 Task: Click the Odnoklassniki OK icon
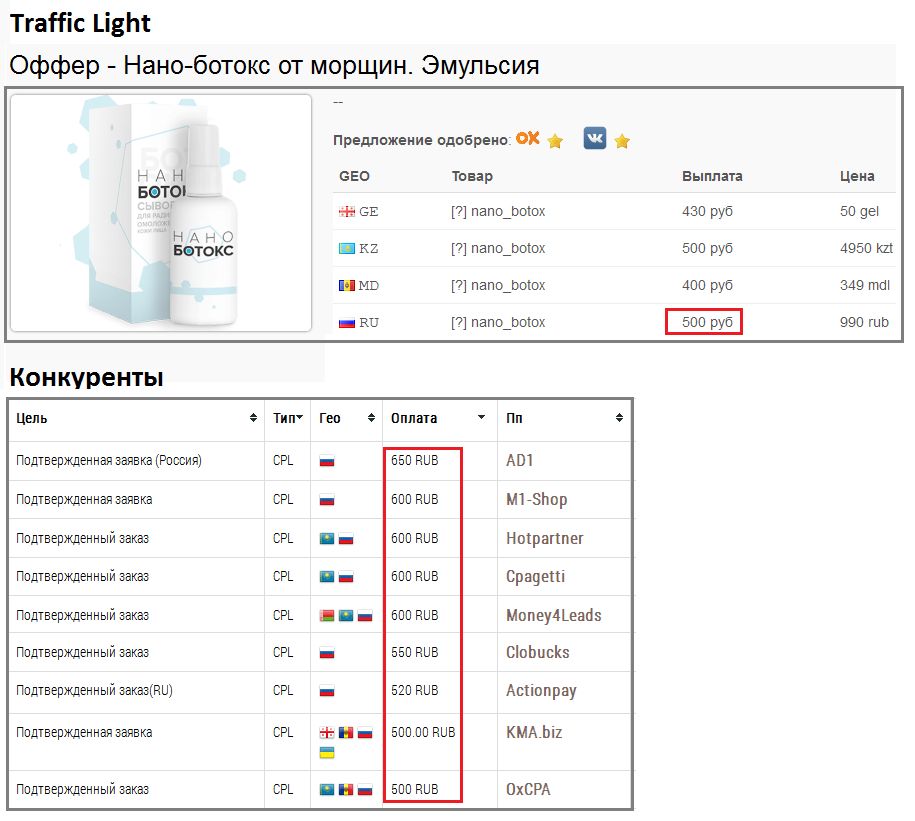click(528, 138)
